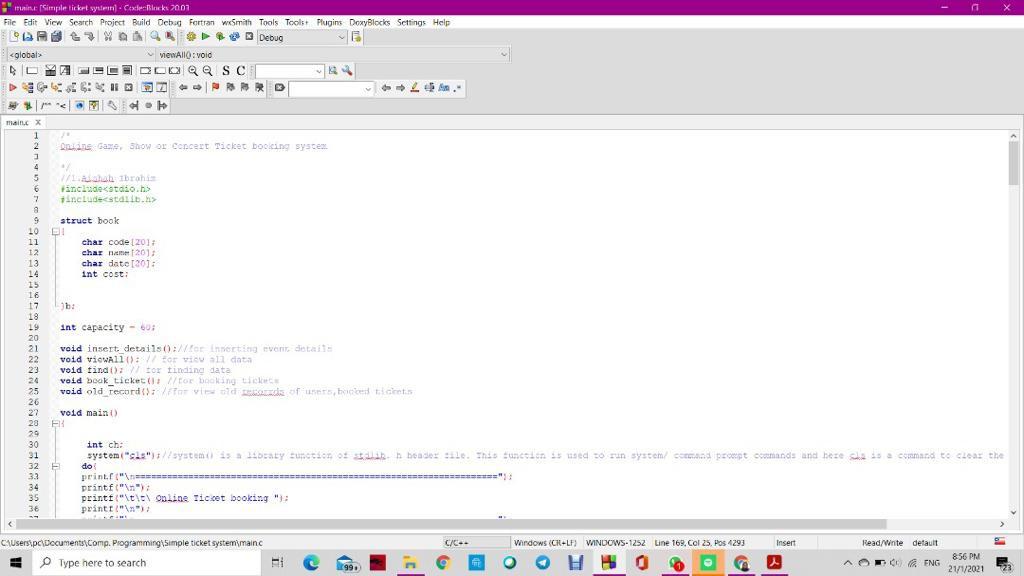Click the Save file icon
The width and height of the screenshot is (1024, 576).
pos(42,37)
